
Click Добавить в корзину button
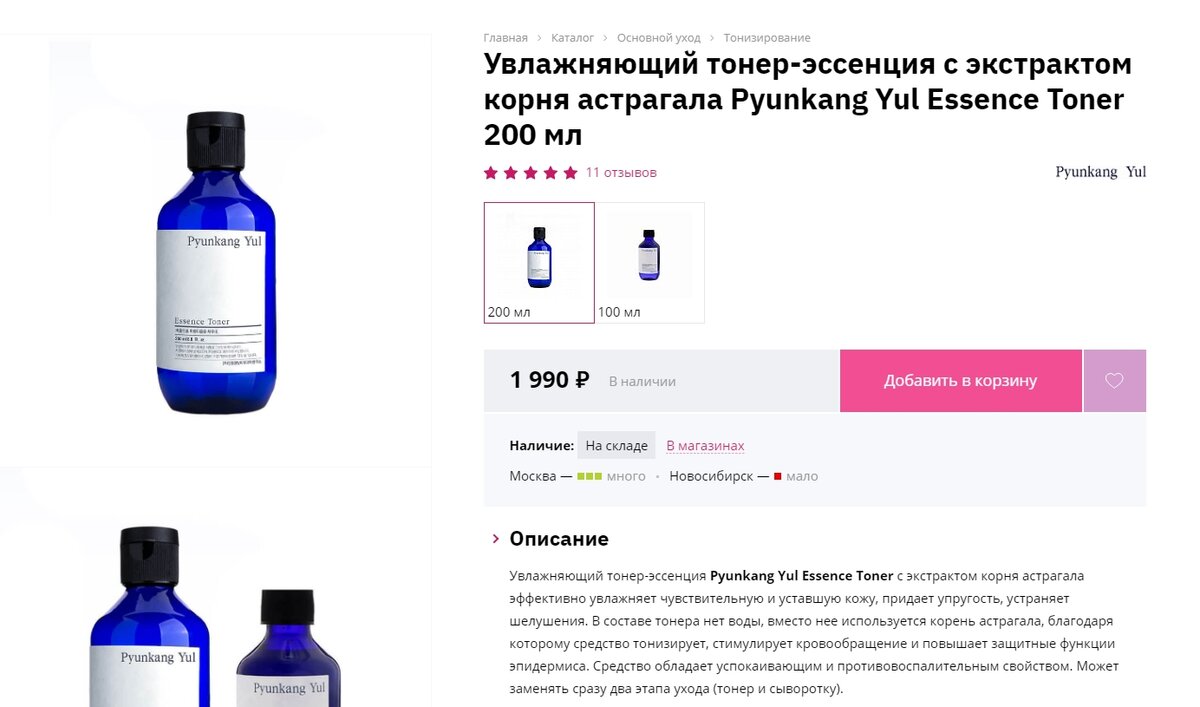point(961,381)
